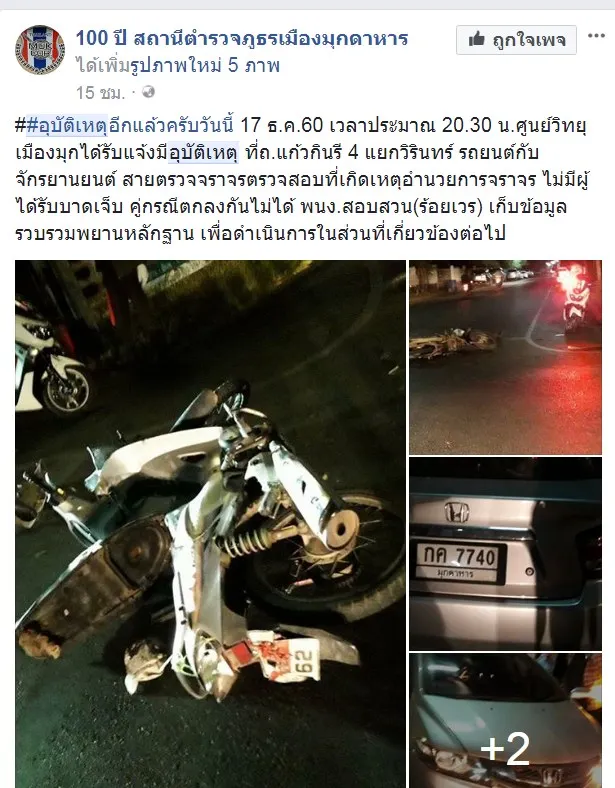Click the license plate 62 on the motorcycle
The image size is (615, 788).
point(305,660)
